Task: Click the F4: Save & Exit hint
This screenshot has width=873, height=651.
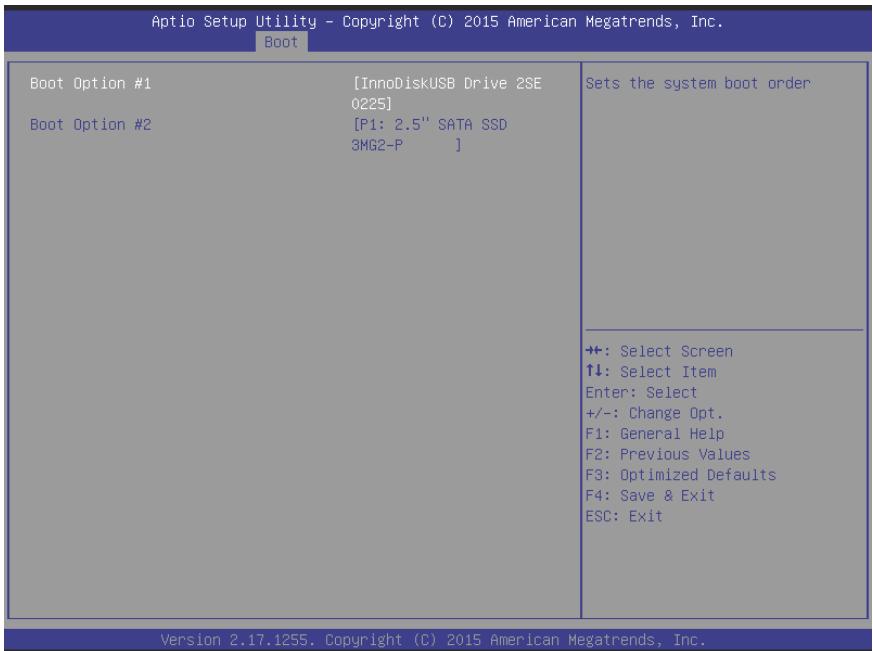Action: pyautogui.click(x=650, y=496)
